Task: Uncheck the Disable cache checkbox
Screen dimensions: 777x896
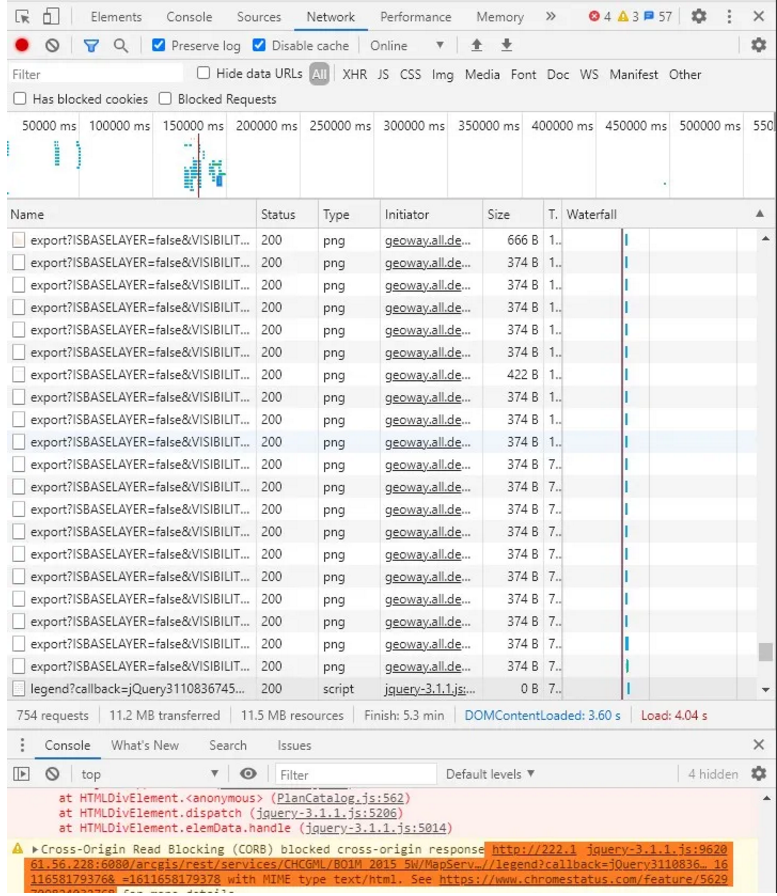Action: (x=259, y=46)
